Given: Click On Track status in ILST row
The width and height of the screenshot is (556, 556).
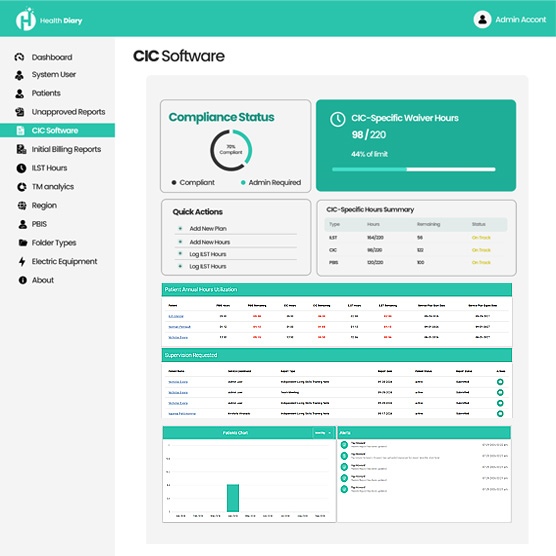Looking at the screenshot, I should pos(481,238).
